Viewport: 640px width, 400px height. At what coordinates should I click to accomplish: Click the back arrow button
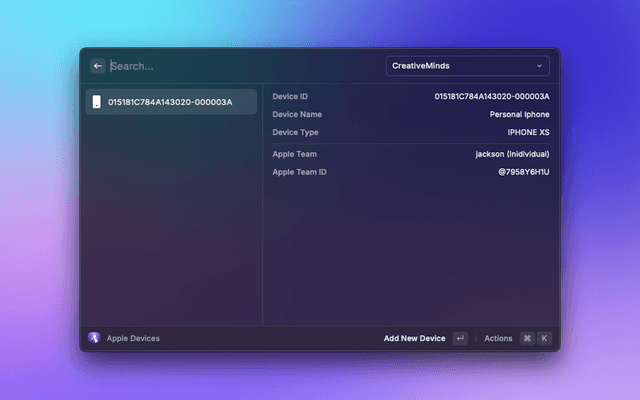pos(98,66)
